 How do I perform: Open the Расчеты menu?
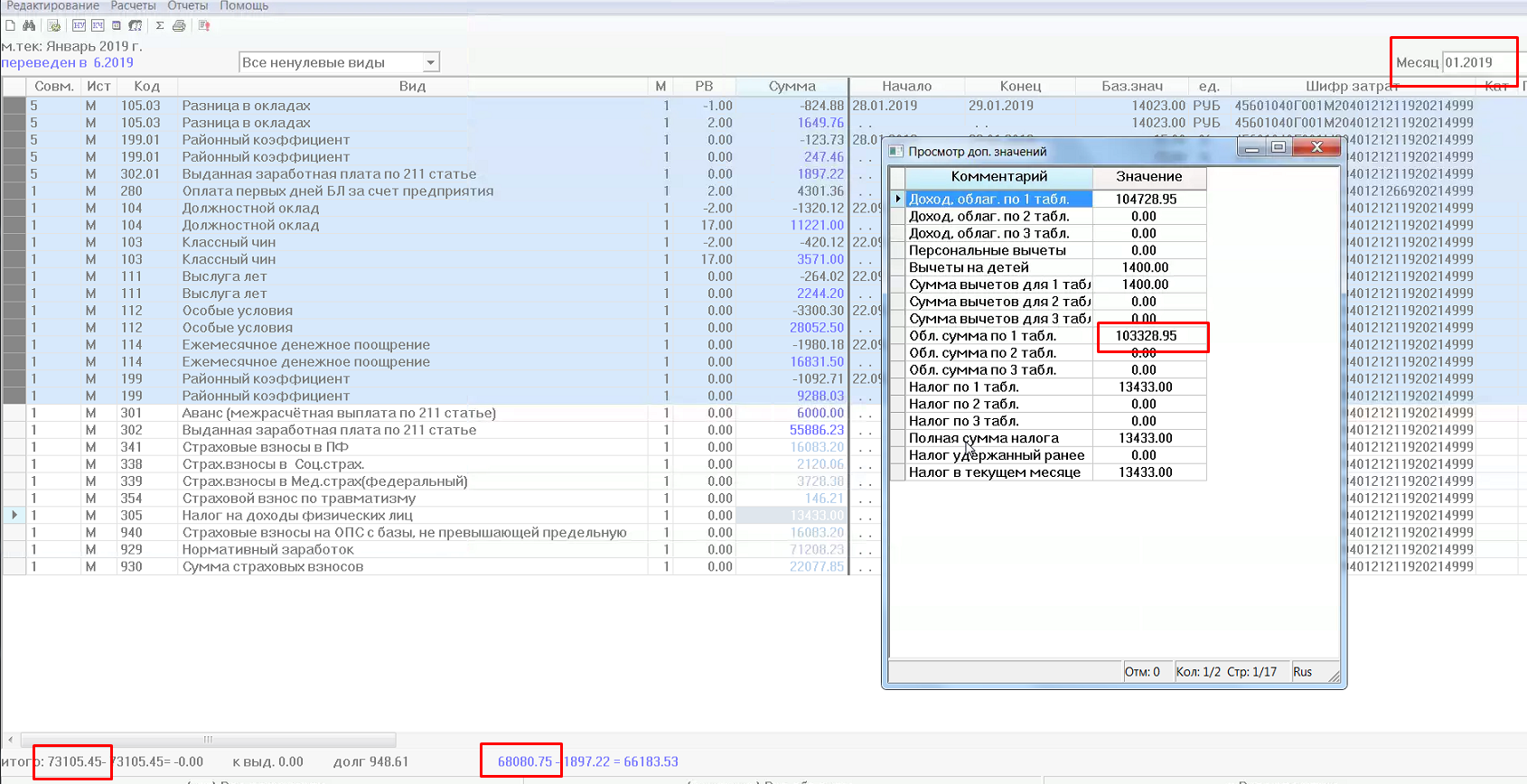(x=133, y=5)
